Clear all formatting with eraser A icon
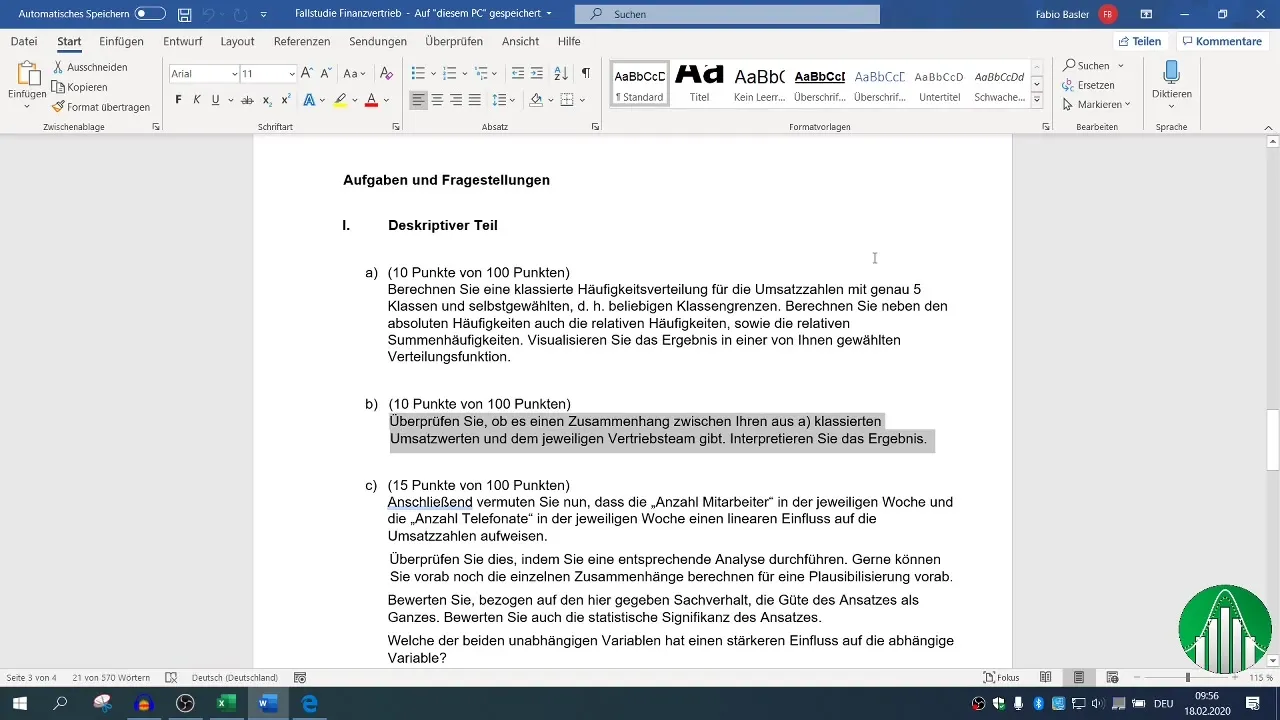 point(386,74)
